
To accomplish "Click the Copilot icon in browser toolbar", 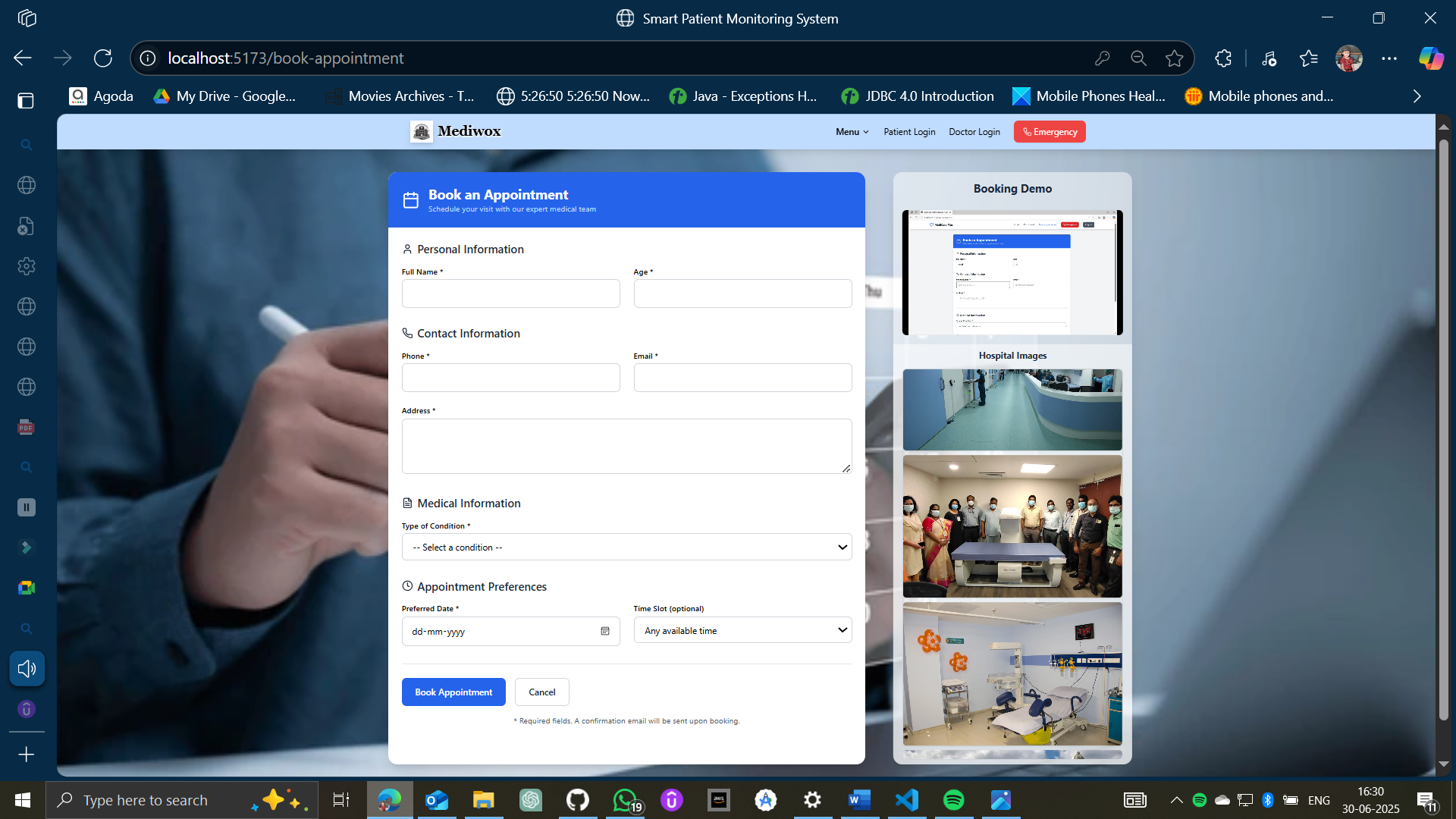I will (1431, 58).
